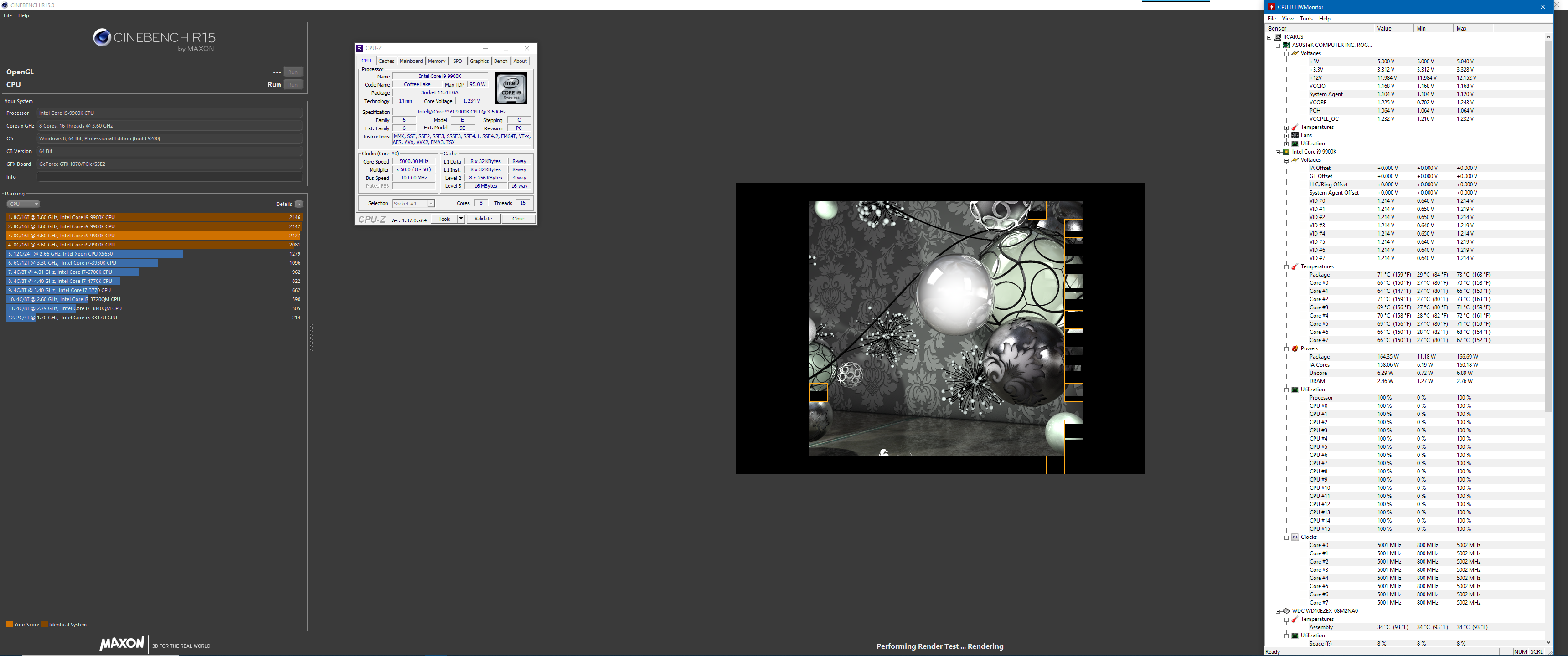Open the Bench tab in CPU-Z
Screen dimensions: 1568x656
[500, 61]
